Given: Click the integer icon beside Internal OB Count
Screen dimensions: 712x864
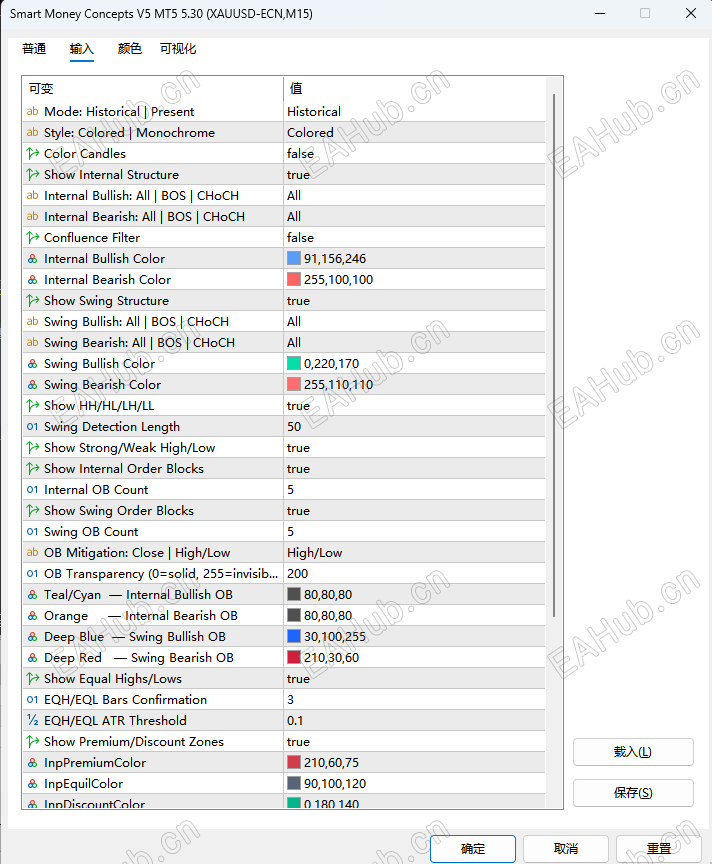Looking at the screenshot, I should click(33, 489).
